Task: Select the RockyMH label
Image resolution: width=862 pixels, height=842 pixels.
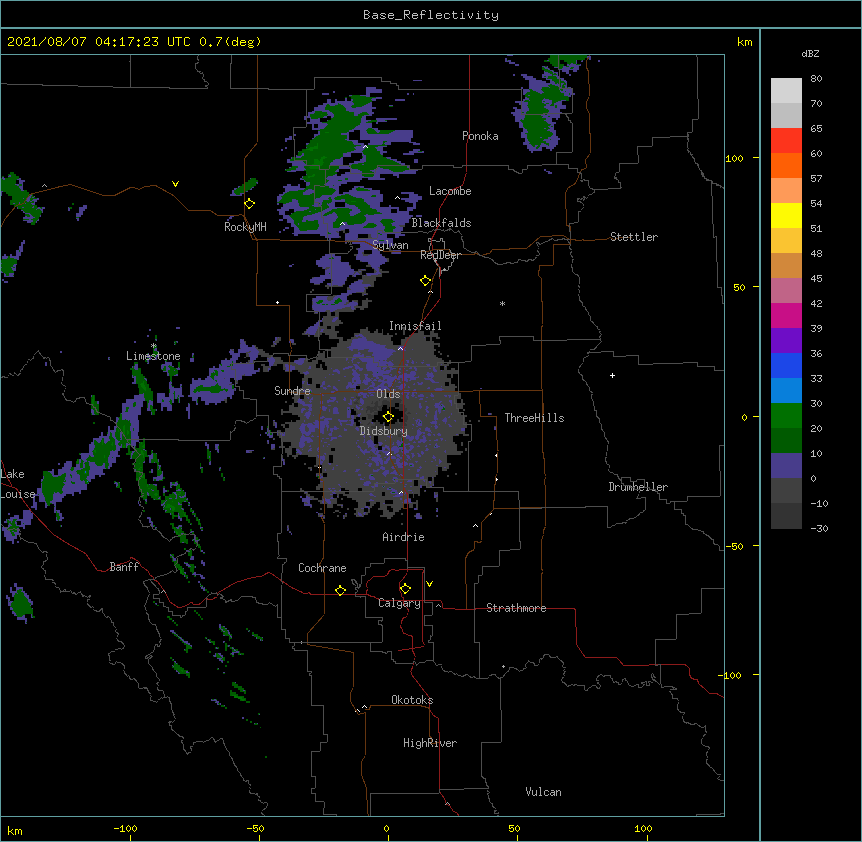Action: 245,227
